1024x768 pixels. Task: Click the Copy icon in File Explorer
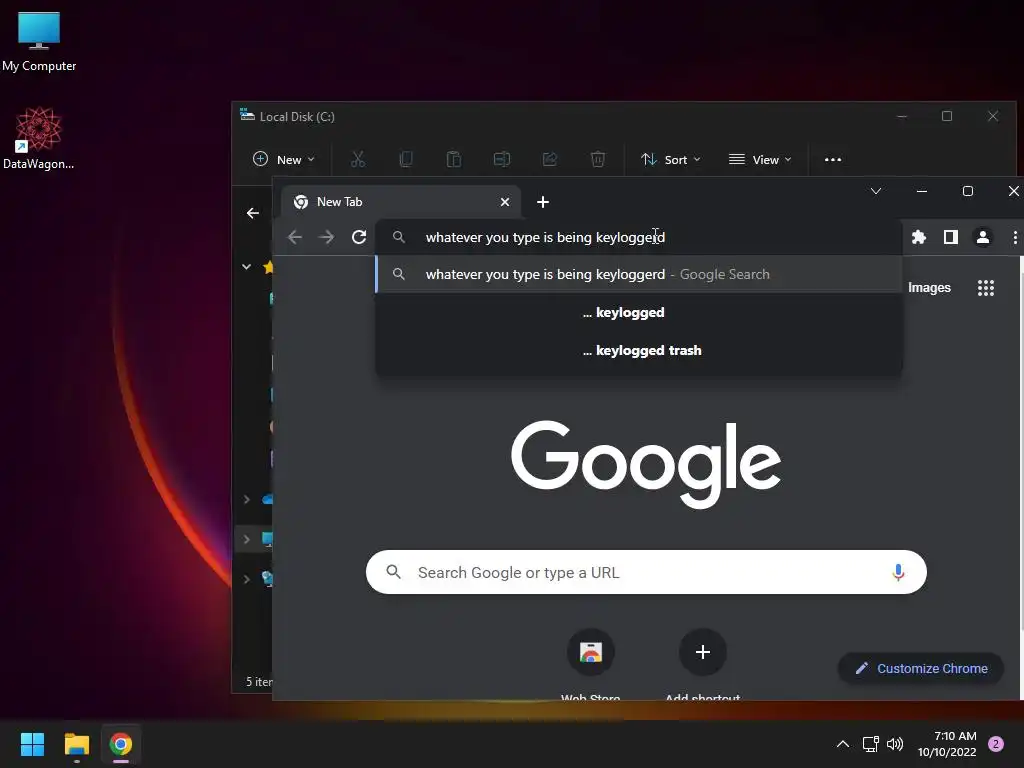406,159
